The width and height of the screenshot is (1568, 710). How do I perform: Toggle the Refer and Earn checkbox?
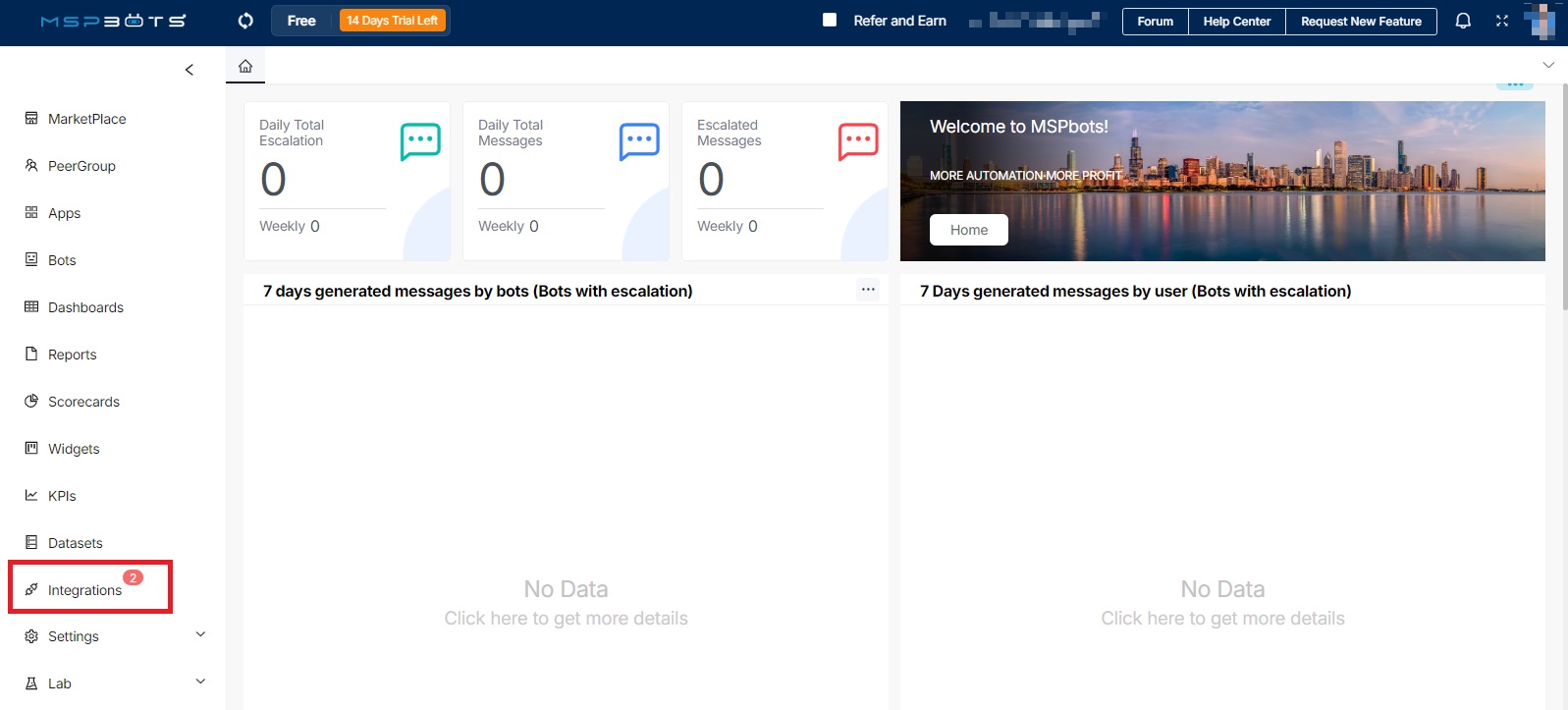coord(830,21)
